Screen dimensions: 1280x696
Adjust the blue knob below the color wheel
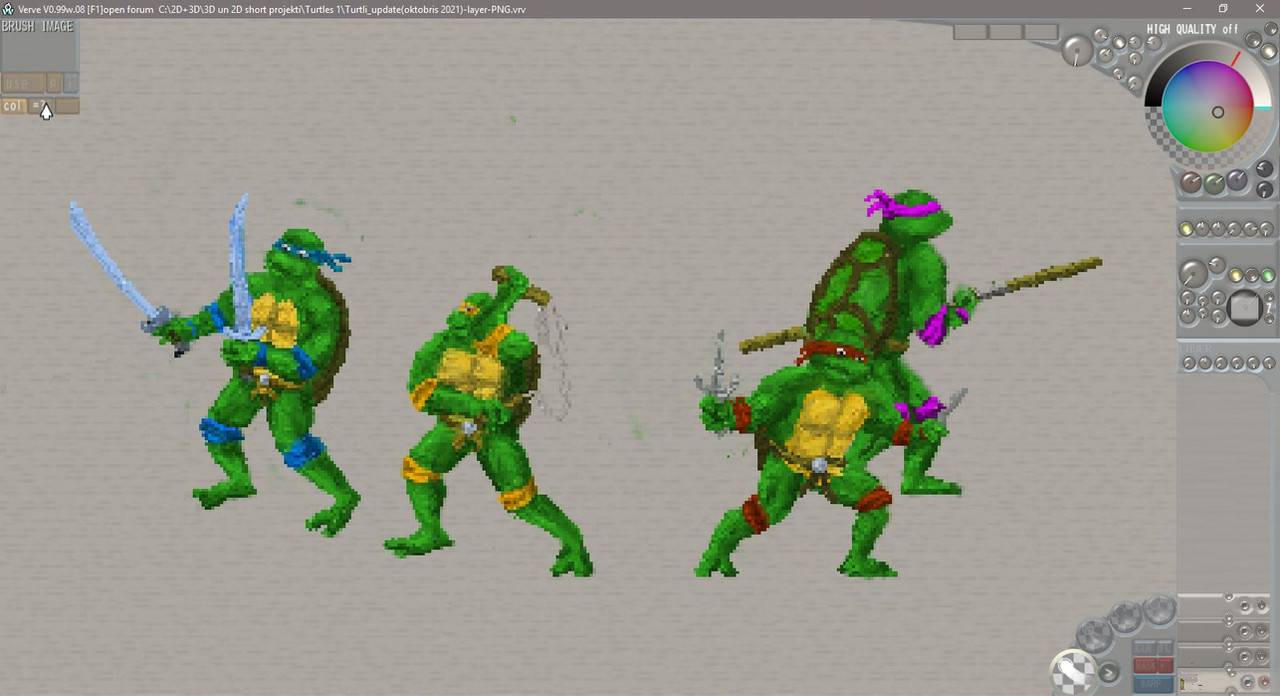point(1237,181)
